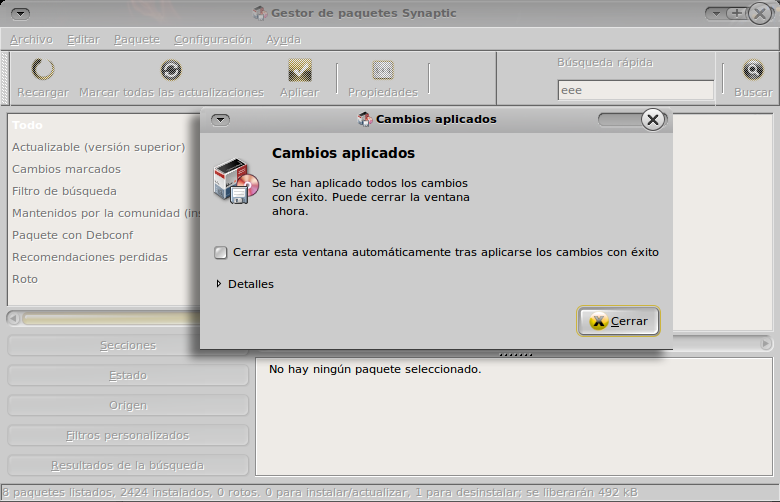Viewport: 780px width, 502px height.
Task: Open the Configuración menu
Action: (x=213, y=39)
